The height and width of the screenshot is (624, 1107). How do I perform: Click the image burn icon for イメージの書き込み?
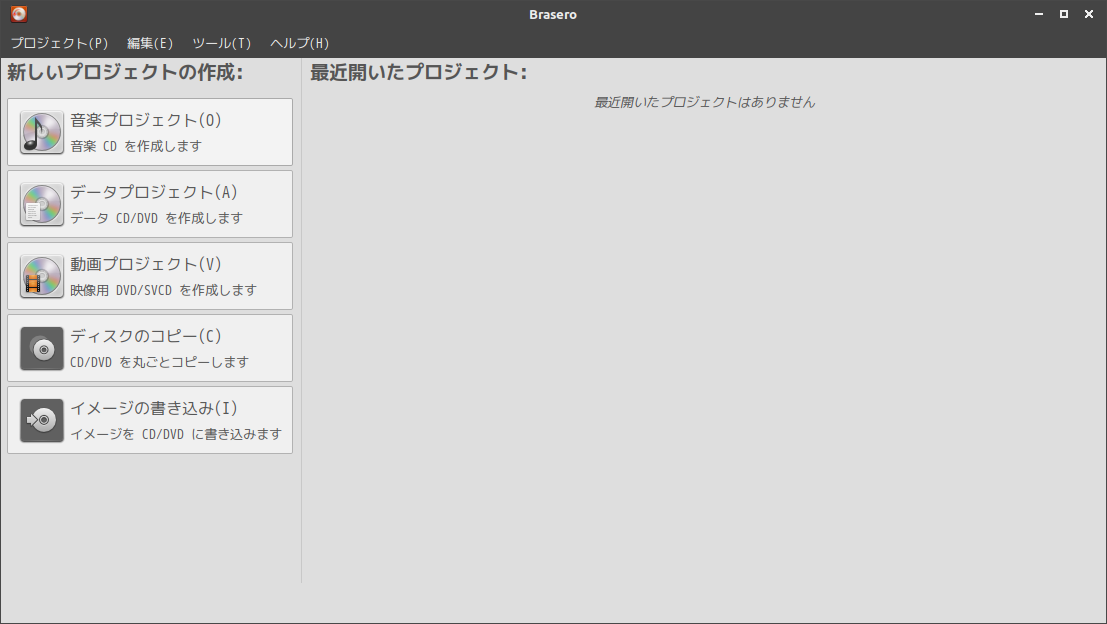(42, 420)
